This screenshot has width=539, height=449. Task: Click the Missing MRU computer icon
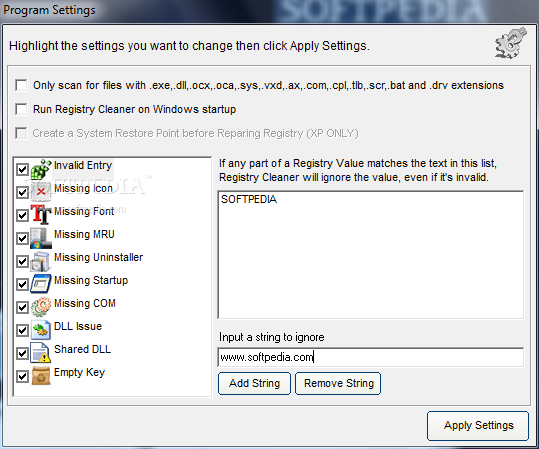click(x=41, y=238)
